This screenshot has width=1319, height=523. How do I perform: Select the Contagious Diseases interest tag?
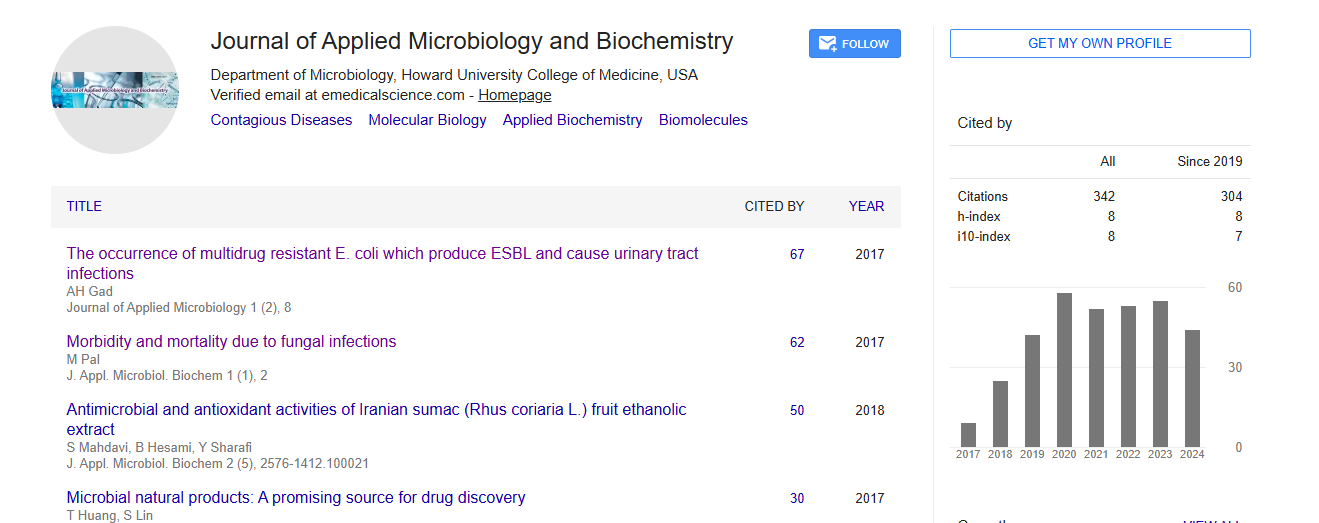[281, 120]
